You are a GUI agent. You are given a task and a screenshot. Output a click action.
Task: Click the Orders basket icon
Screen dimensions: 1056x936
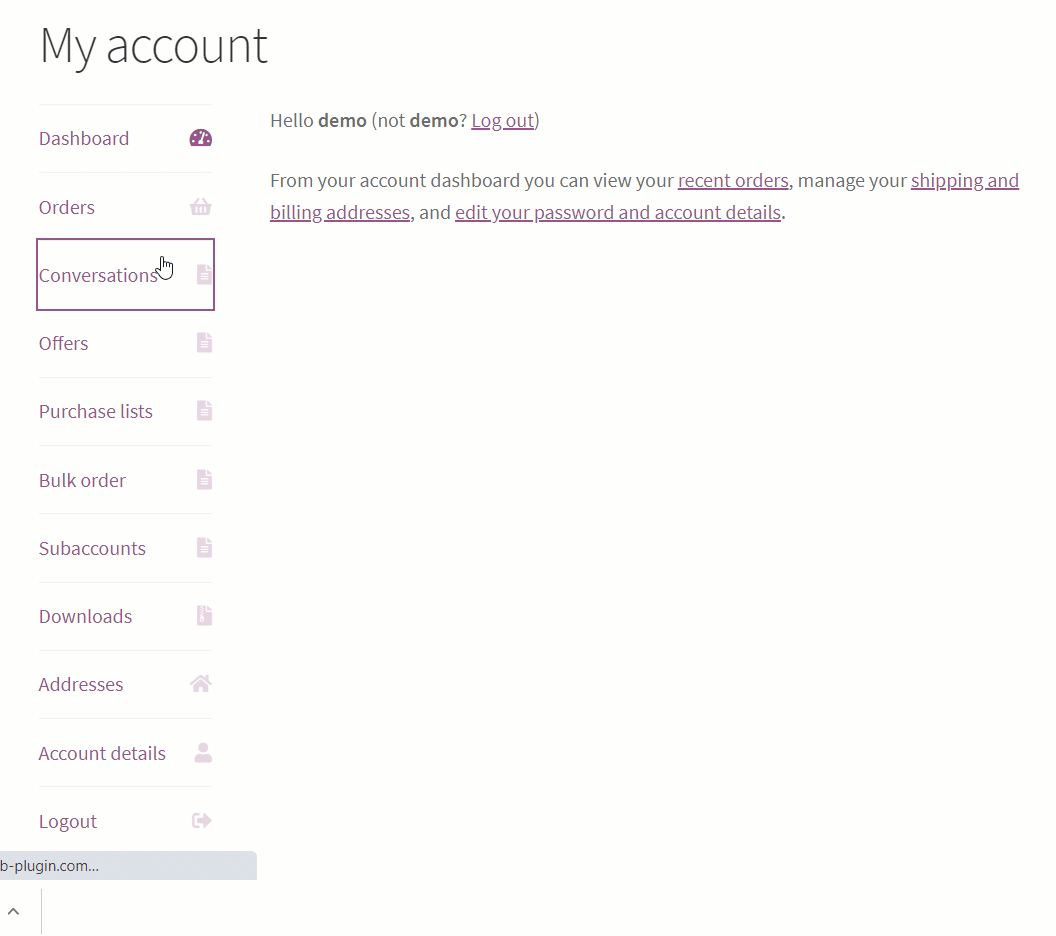(201, 207)
